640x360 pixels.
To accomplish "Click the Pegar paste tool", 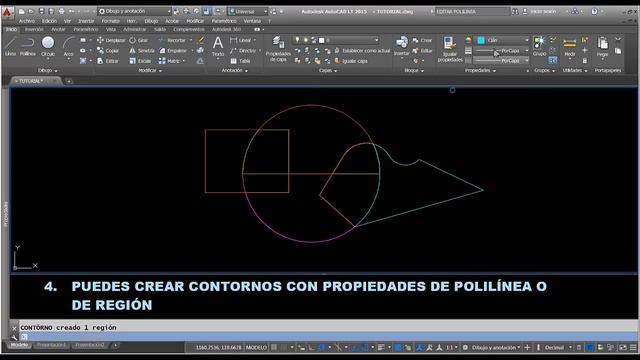I will 602,47.
